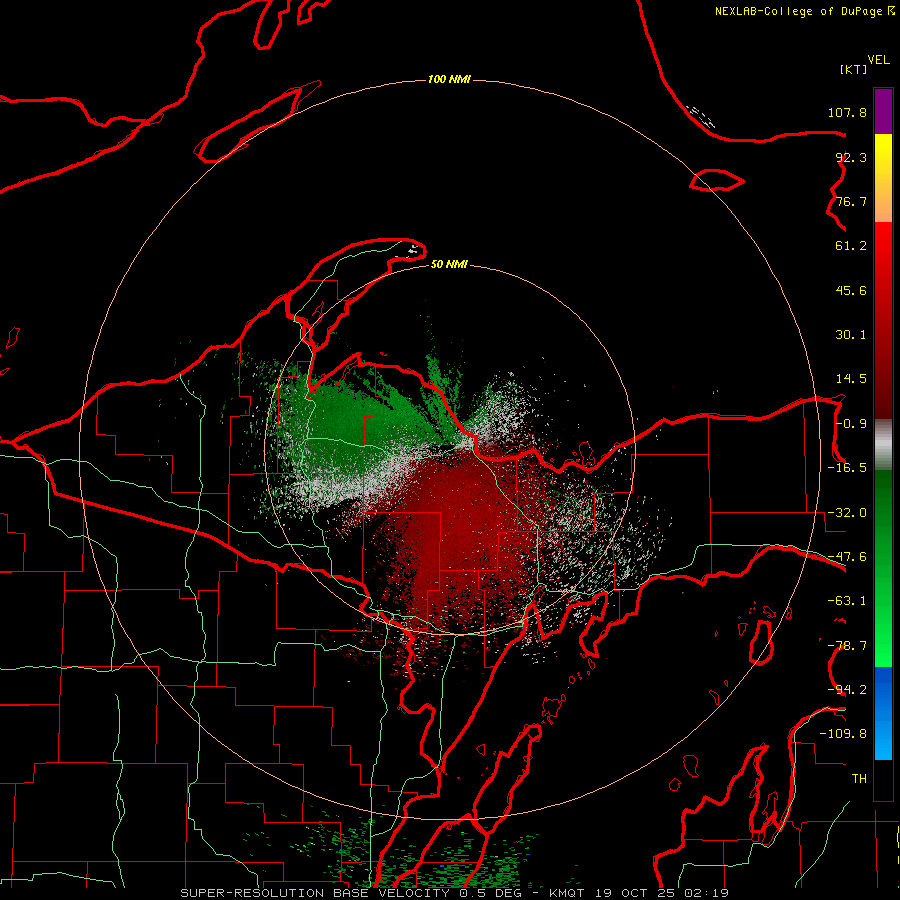Click the TH label on color bar
Viewport: 900px width, 900px height.
(x=859, y=779)
